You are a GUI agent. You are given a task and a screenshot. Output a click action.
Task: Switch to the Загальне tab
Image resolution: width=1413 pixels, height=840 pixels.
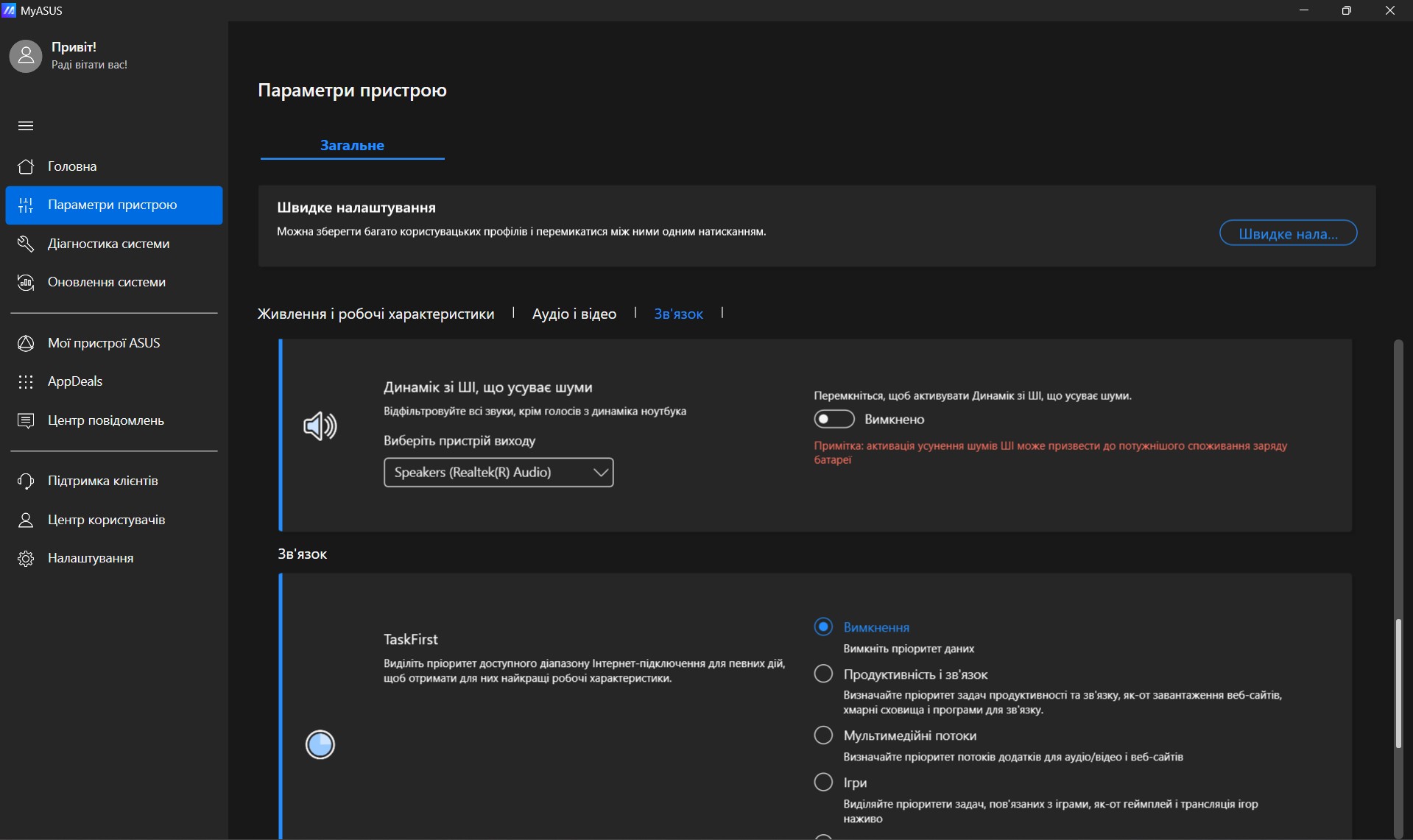point(352,145)
